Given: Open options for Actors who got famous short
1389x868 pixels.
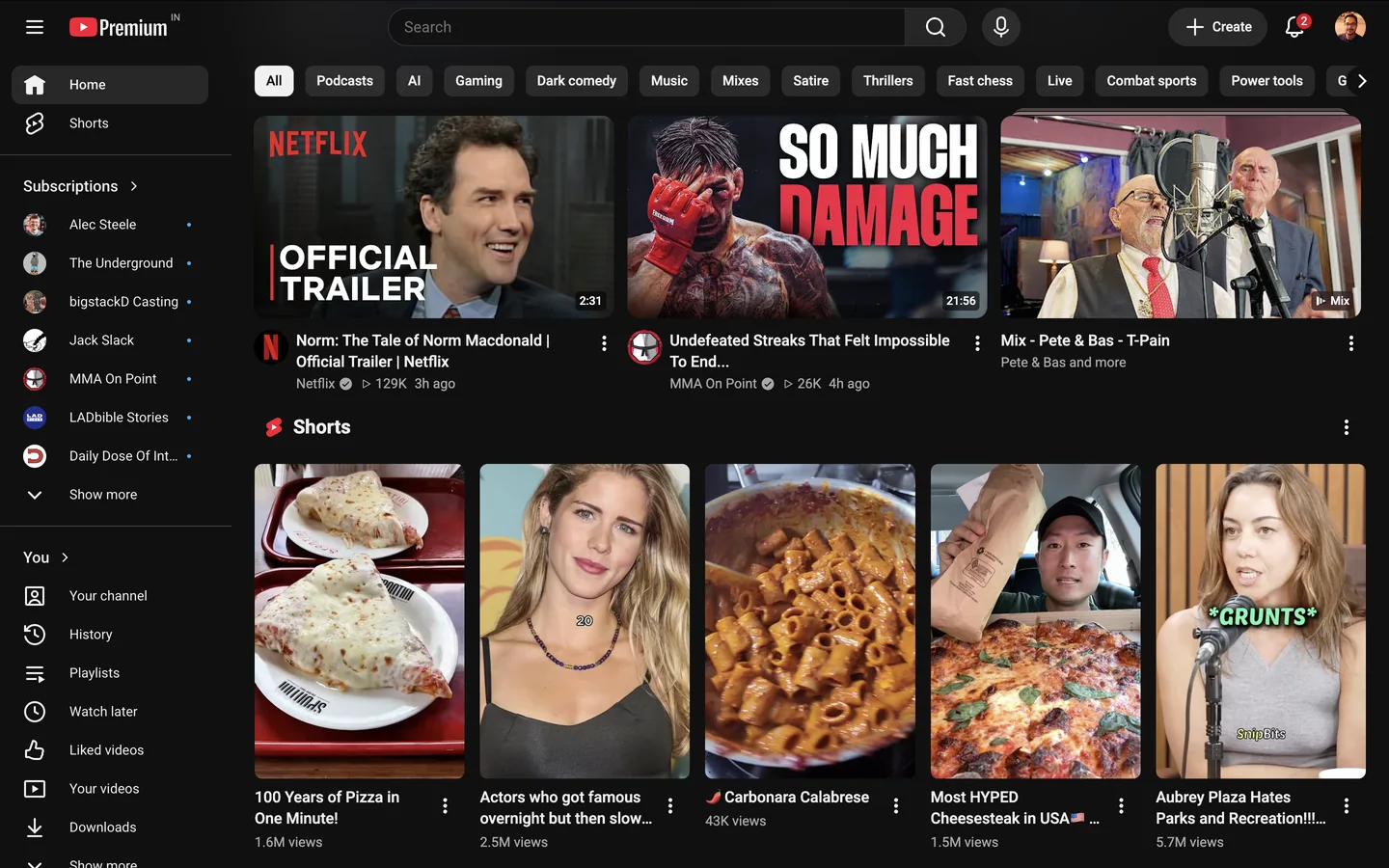Looking at the screenshot, I should 670,806.
